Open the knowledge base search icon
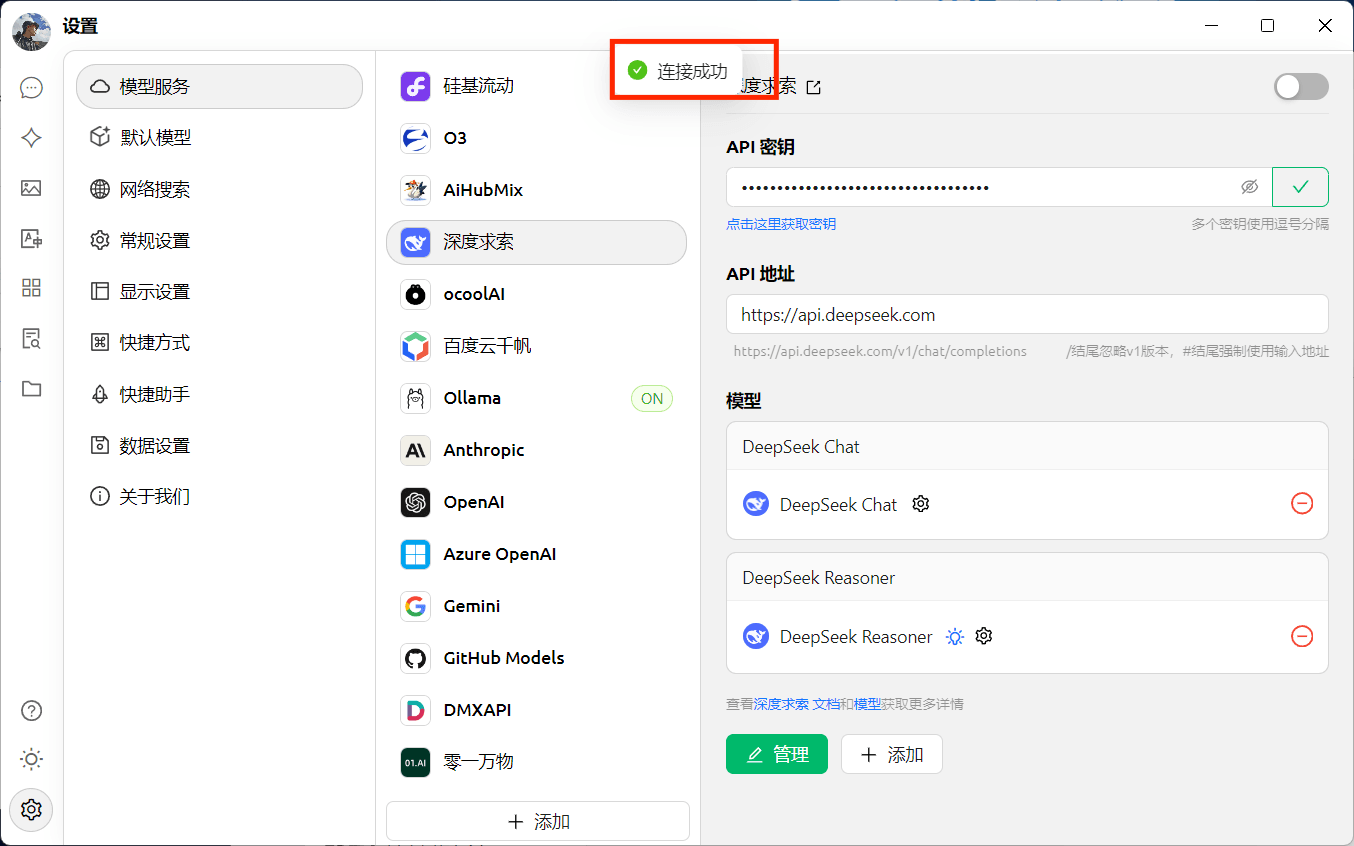The width and height of the screenshot is (1354, 846). pos(31,338)
